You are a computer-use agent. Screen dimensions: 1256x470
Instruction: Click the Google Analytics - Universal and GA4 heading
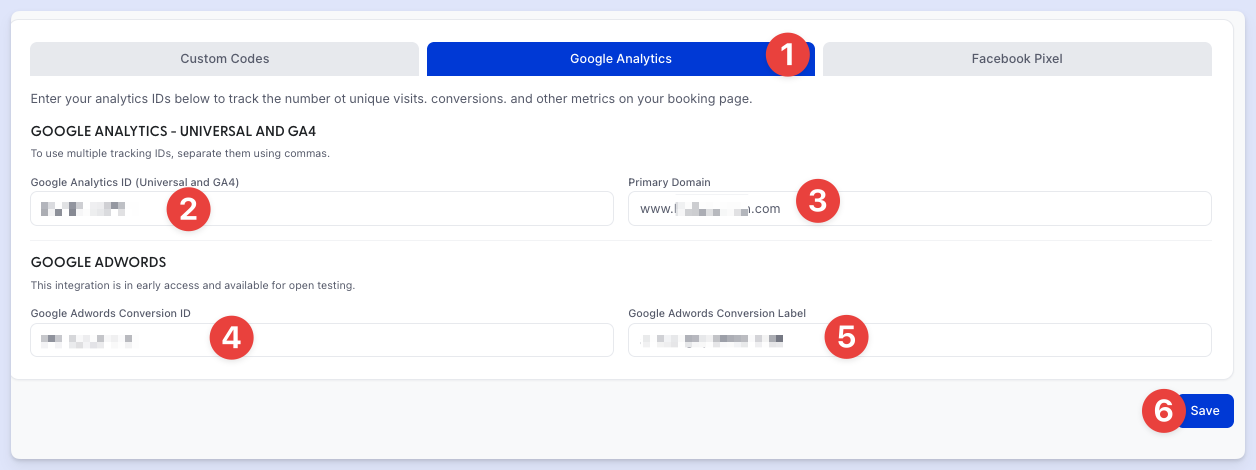[x=174, y=131]
